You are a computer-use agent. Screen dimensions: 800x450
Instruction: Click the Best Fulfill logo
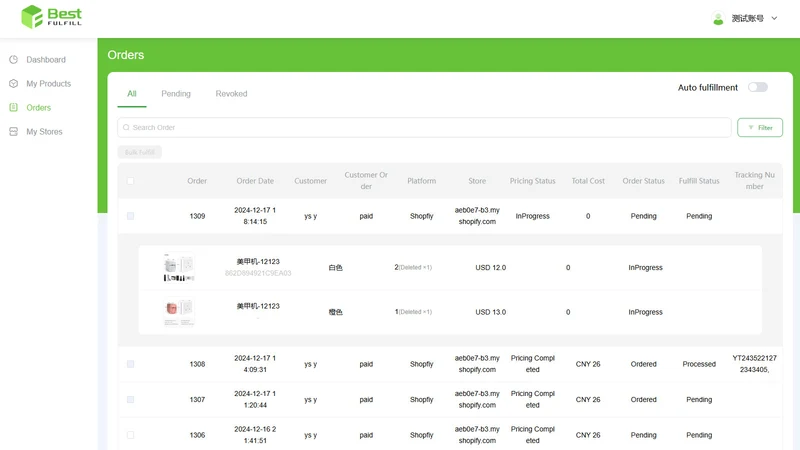(51, 17)
